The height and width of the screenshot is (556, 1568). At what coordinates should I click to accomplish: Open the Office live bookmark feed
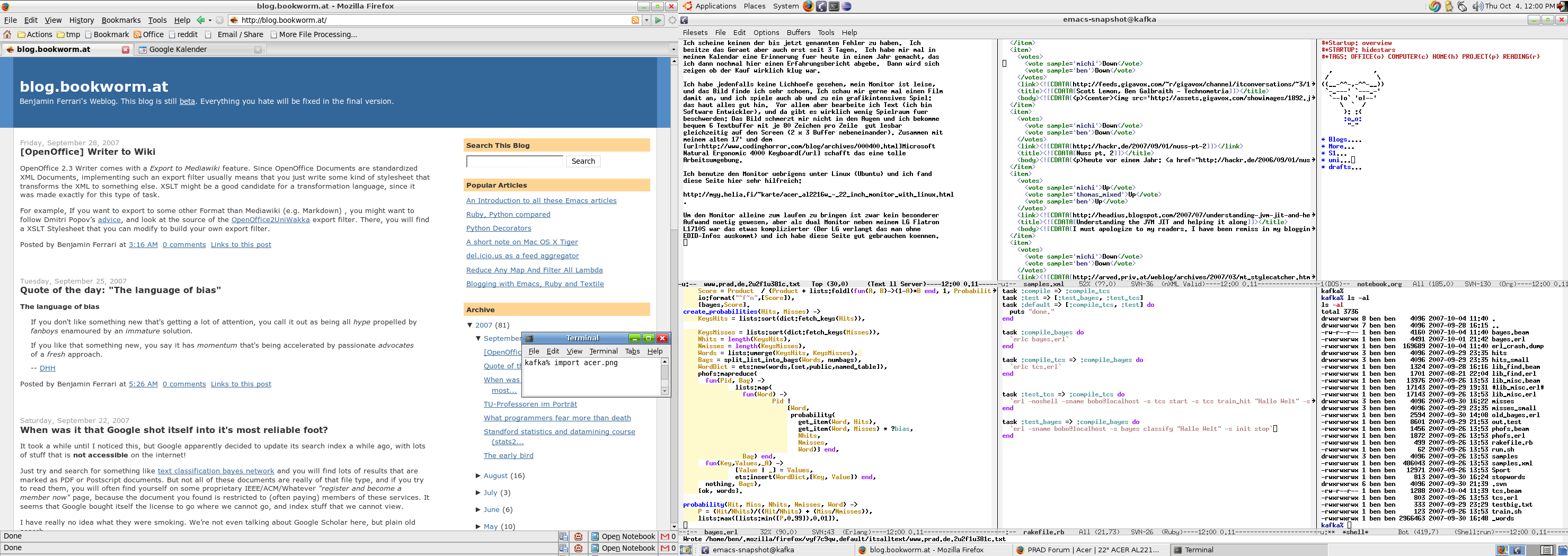148,34
